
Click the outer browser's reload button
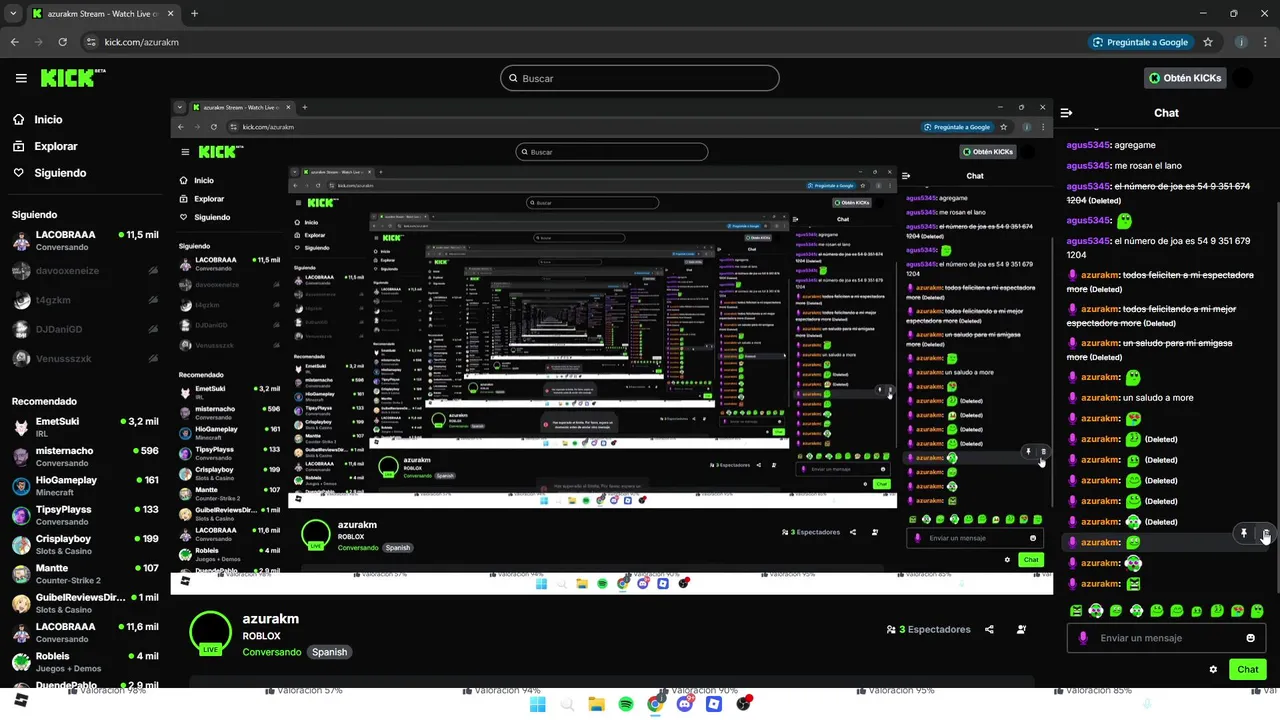click(x=62, y=42)
